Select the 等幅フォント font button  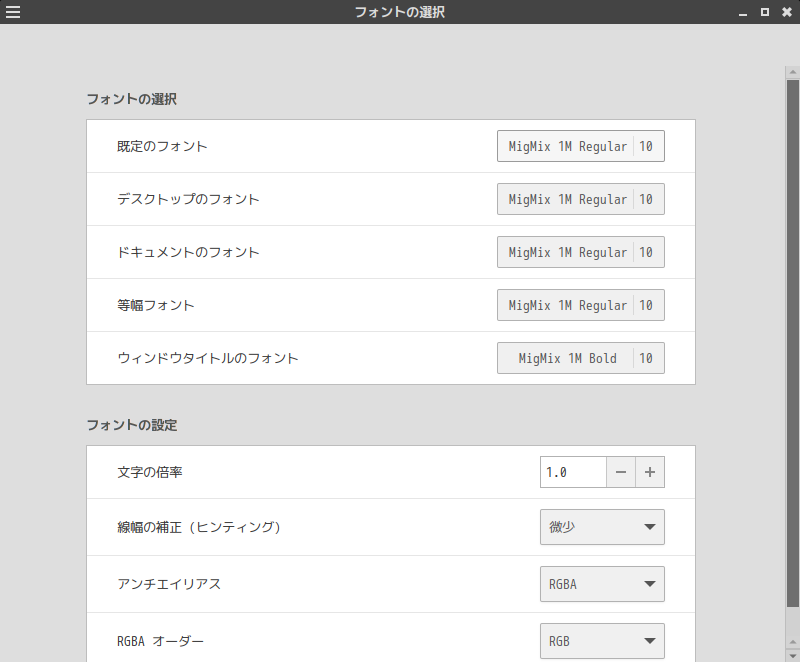click(x=581, y=305)
